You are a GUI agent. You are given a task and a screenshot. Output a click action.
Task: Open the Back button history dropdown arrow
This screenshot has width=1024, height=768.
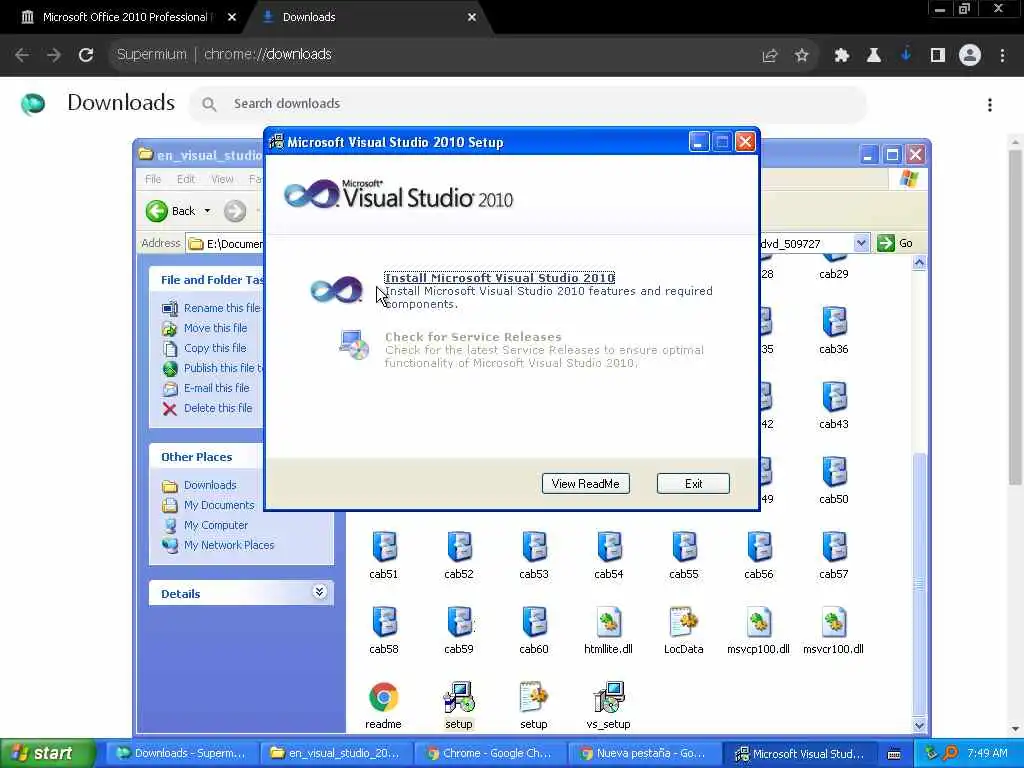click(x=207, y=211)
